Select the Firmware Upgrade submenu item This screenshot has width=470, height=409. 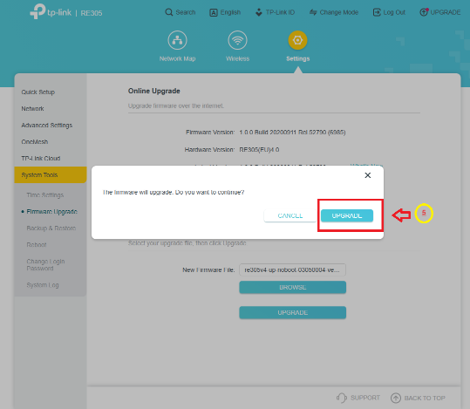tap(52, 212)
